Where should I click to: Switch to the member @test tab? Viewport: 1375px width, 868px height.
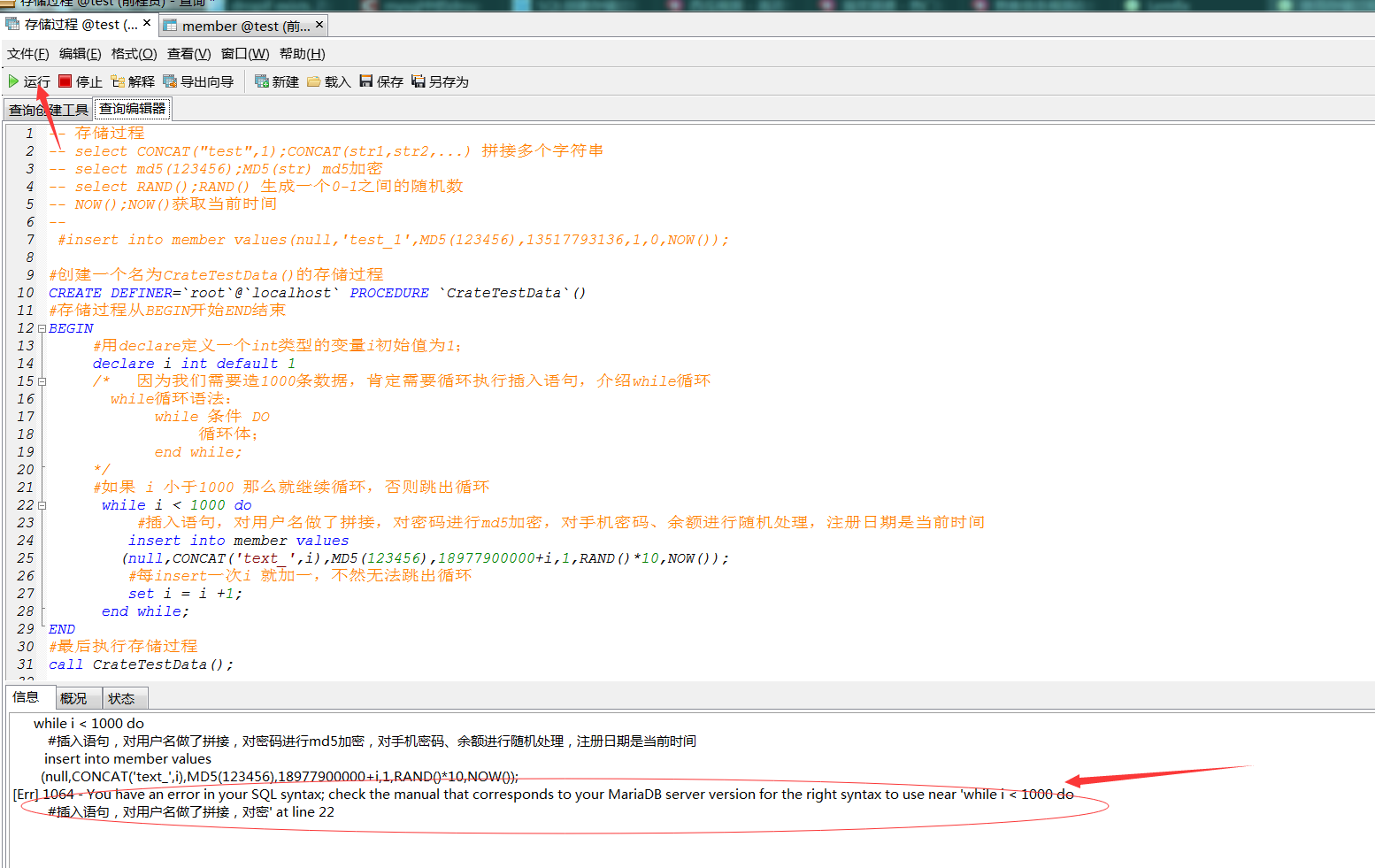click(237, 26)
